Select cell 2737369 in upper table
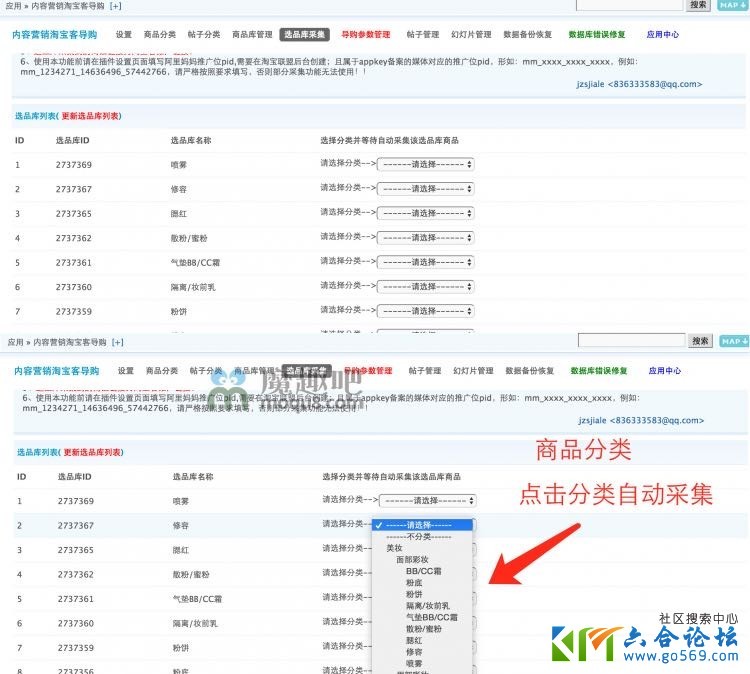This screenshot has width=750, height=674. [x=74, y=165]
